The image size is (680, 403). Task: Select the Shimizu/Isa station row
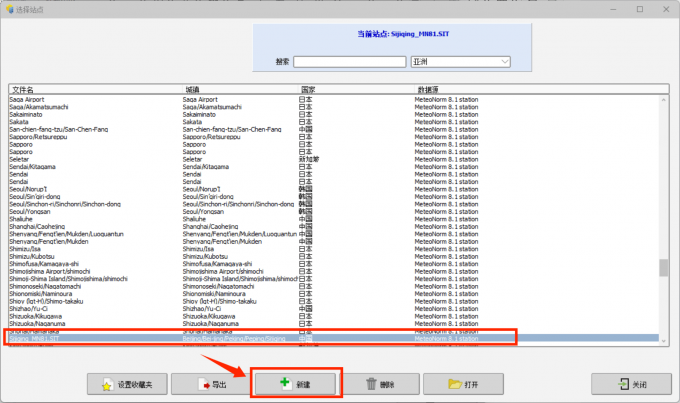[334, 249]
